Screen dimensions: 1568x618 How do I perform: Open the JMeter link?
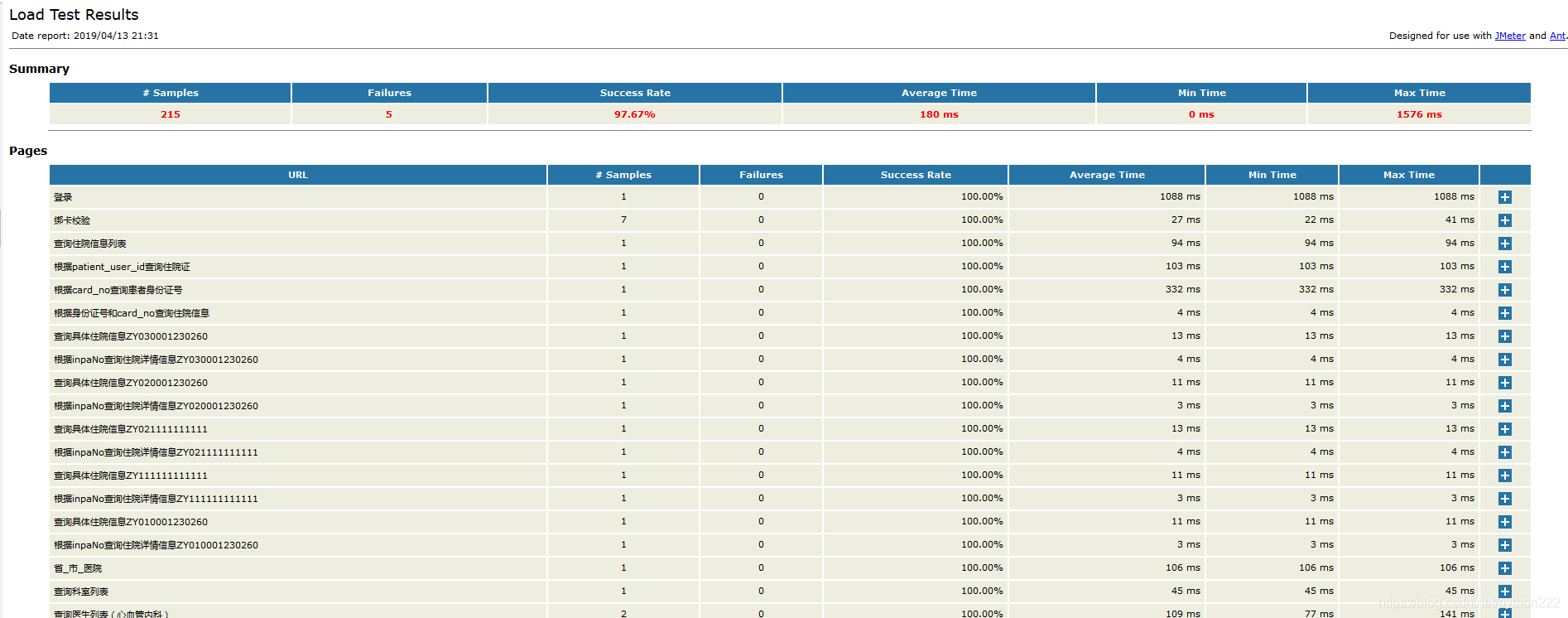point(1510,36)
